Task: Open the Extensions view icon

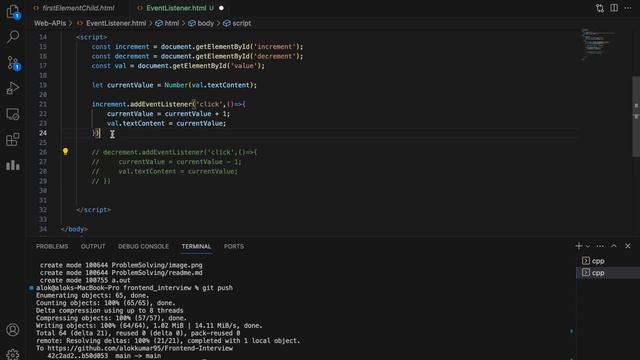Action: pyautogui.click(x=13, y=140)
